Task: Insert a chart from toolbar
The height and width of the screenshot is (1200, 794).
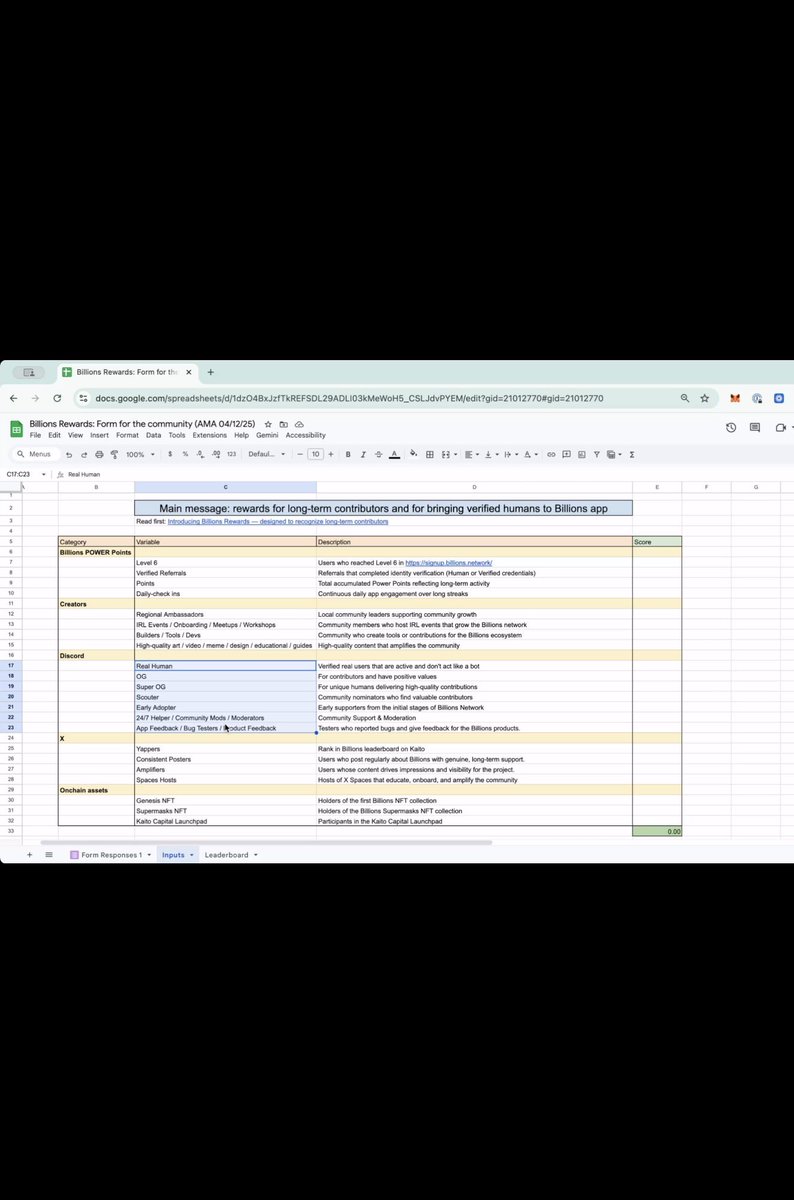Action: point(581,454)
